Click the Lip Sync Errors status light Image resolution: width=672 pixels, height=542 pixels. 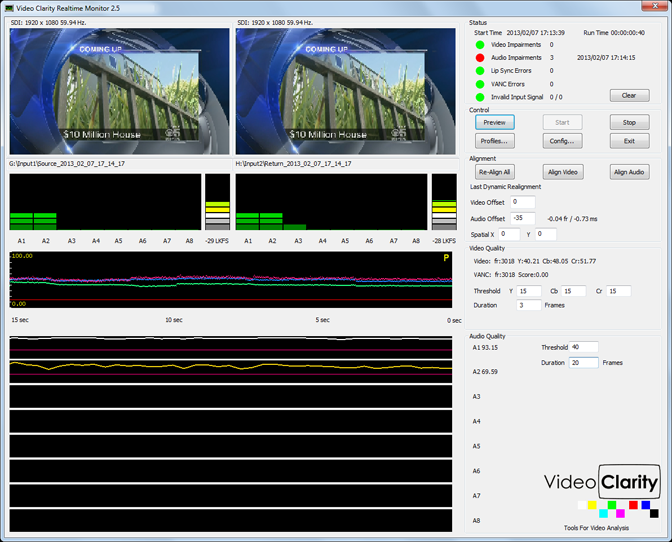tap(481, 71)
